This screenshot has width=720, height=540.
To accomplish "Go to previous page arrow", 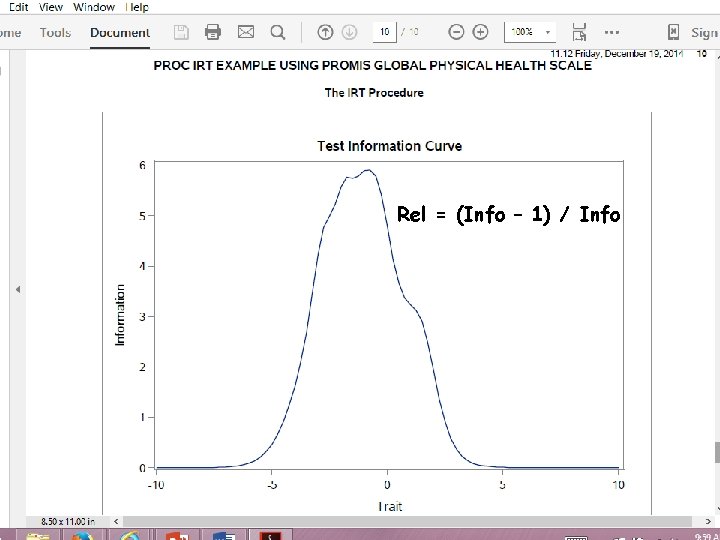I will pos(325,32).
